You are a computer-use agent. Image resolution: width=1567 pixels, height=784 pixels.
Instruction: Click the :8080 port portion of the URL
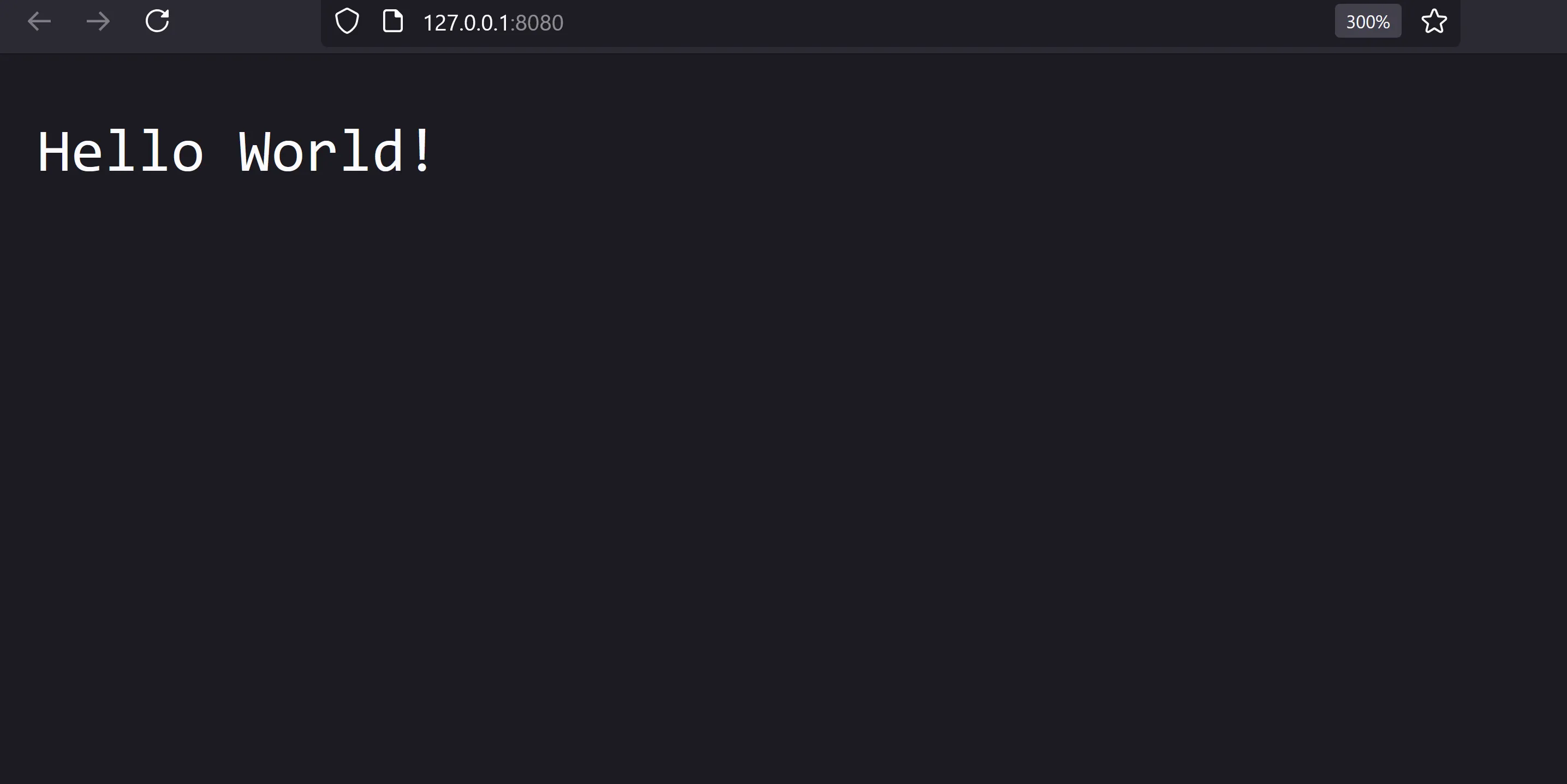click(x=537, y=22)
